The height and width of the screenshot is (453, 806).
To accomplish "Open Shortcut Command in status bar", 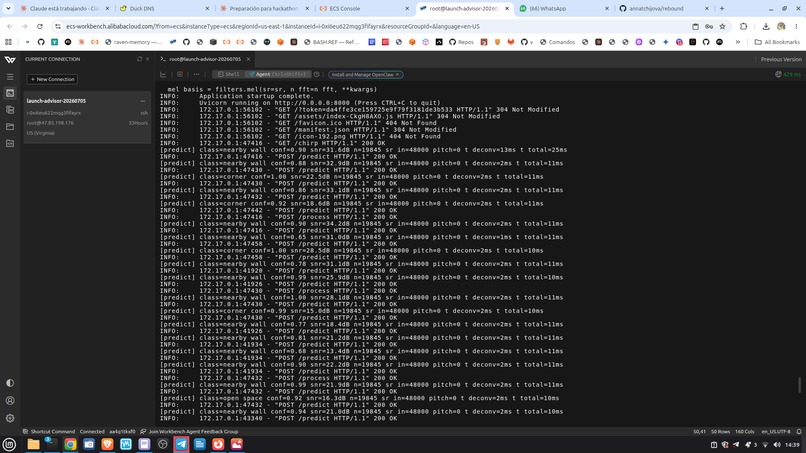I will point(48,431).
